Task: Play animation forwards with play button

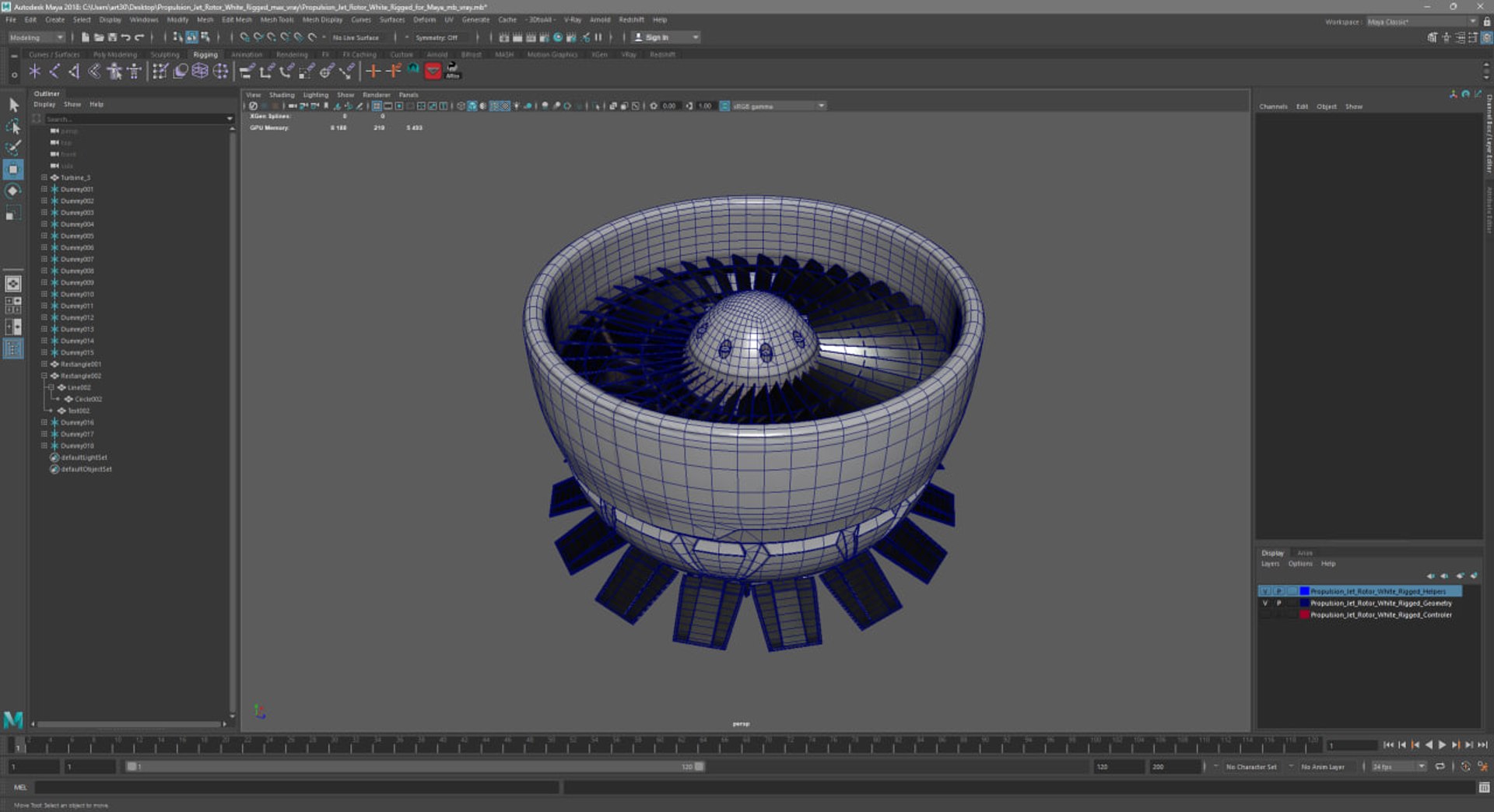Action: (1442, 745)
